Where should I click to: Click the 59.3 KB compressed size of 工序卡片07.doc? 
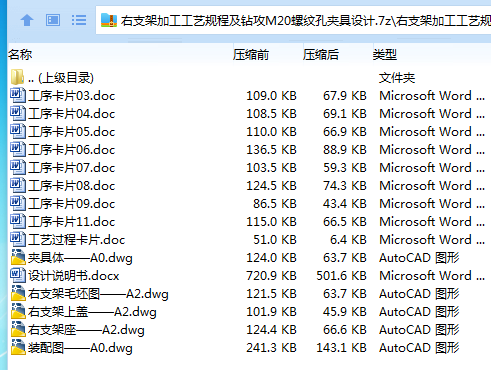tap(345, 168)
